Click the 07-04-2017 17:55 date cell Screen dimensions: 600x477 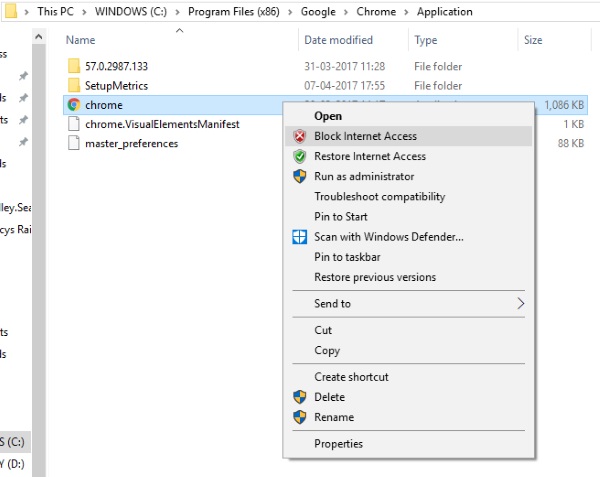point(344,85)
